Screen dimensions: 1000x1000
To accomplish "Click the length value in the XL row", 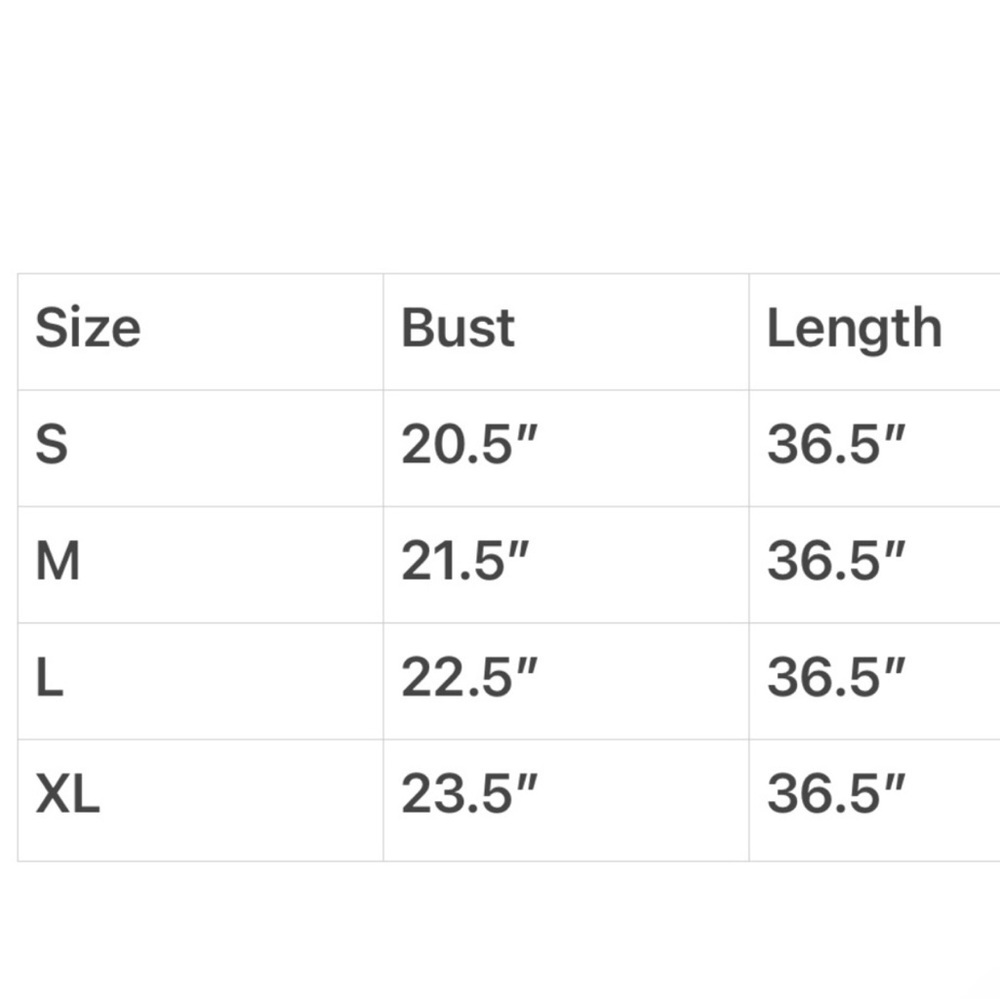I will click(x=836, y=796).
